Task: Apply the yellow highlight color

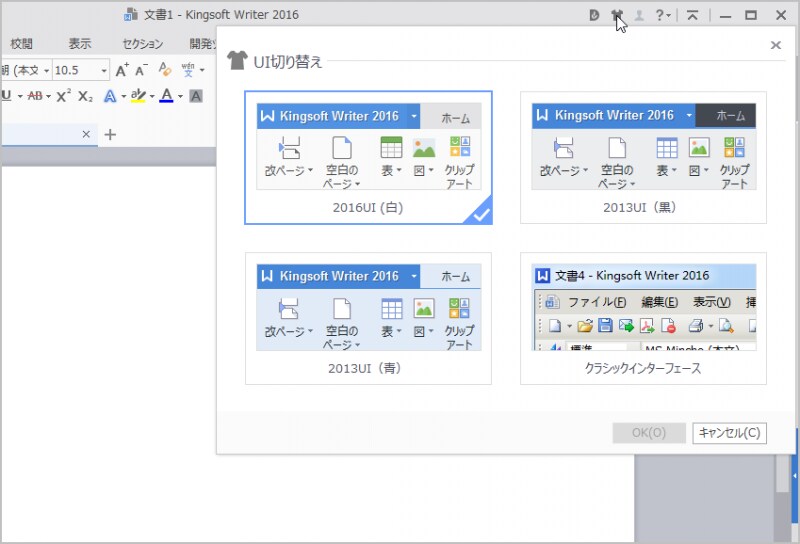Action: click(x=138, y=95)
